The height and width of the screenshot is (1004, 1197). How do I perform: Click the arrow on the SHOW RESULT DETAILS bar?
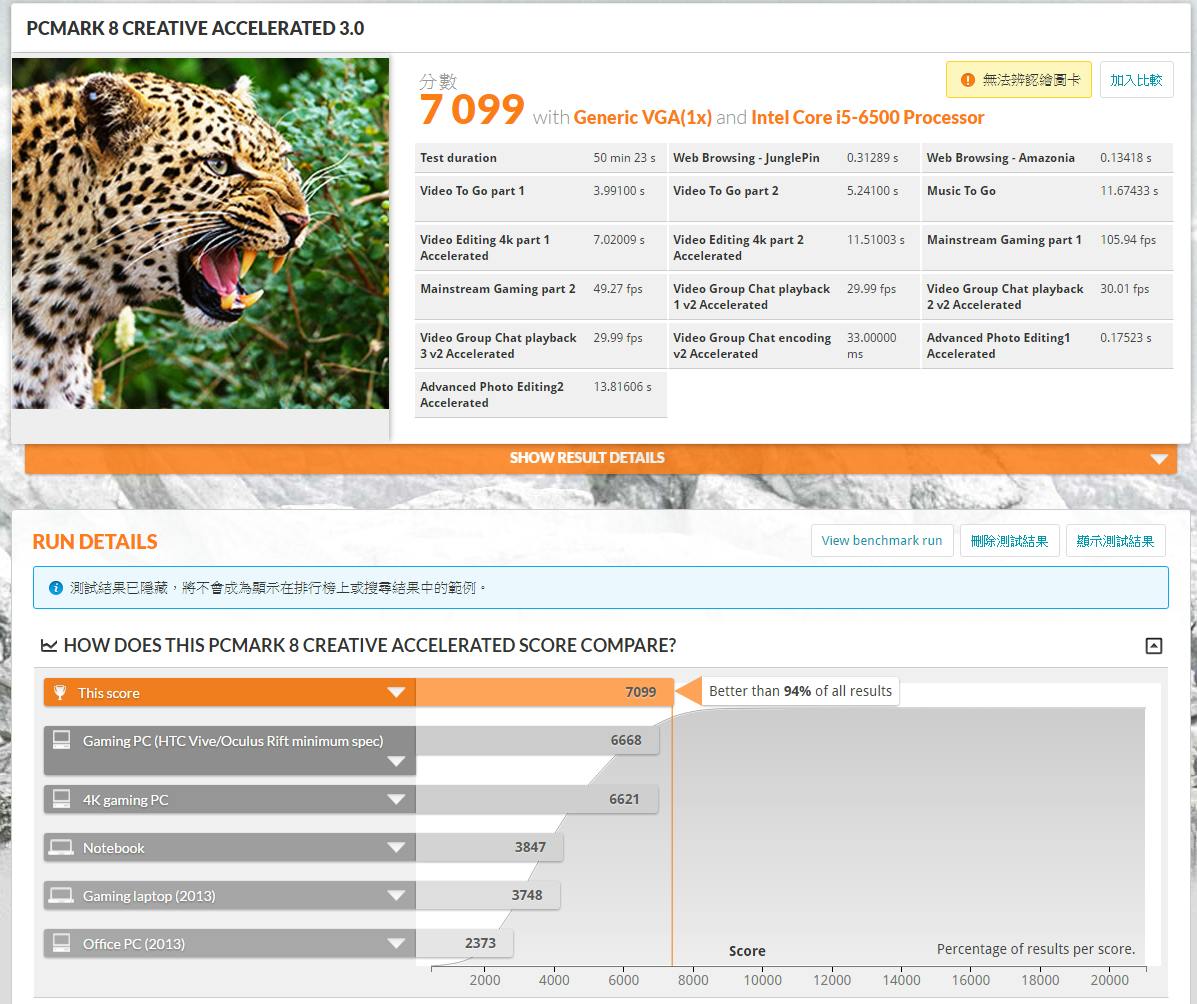(1159, 459)
